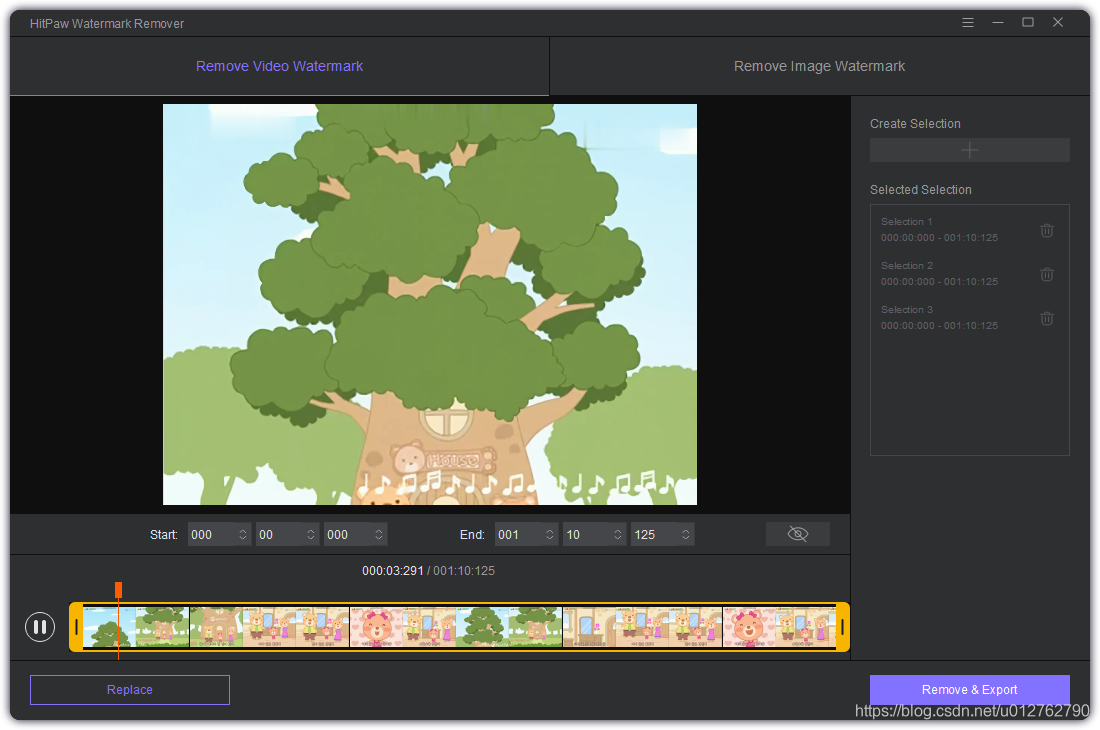
Task: Delete Selection 1 with trash icon
Action: point(1047,230)
